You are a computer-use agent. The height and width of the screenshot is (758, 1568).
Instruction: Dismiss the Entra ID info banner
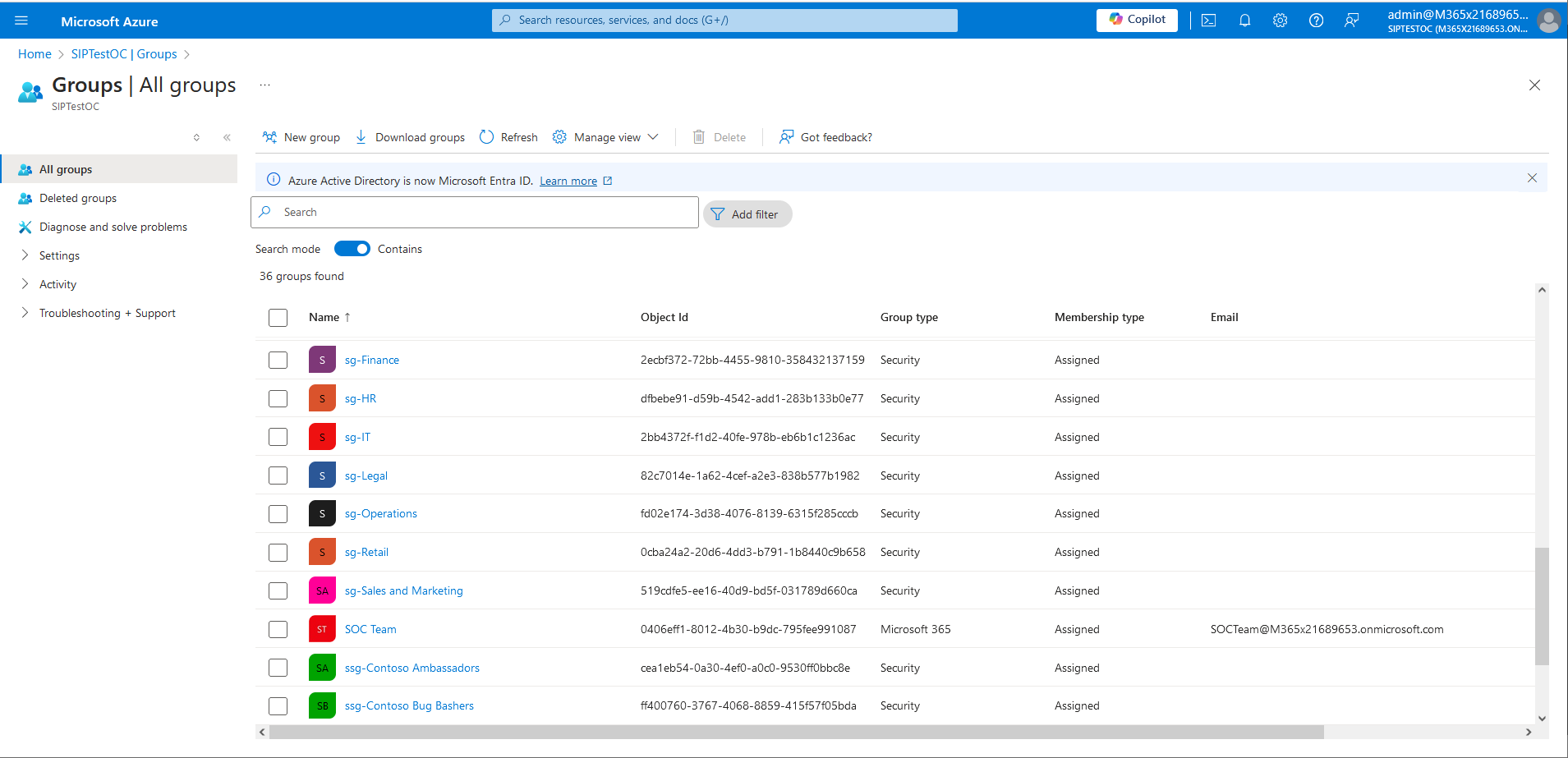pos(1532,178)
